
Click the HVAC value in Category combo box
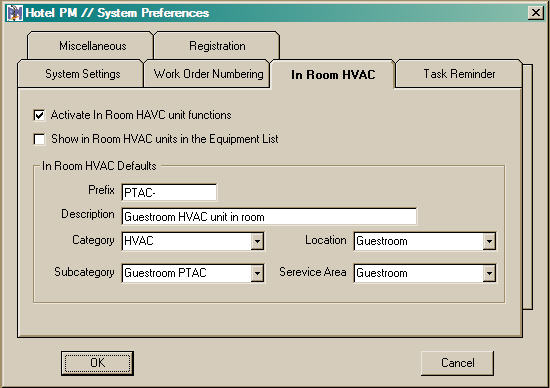pos(139,241)
